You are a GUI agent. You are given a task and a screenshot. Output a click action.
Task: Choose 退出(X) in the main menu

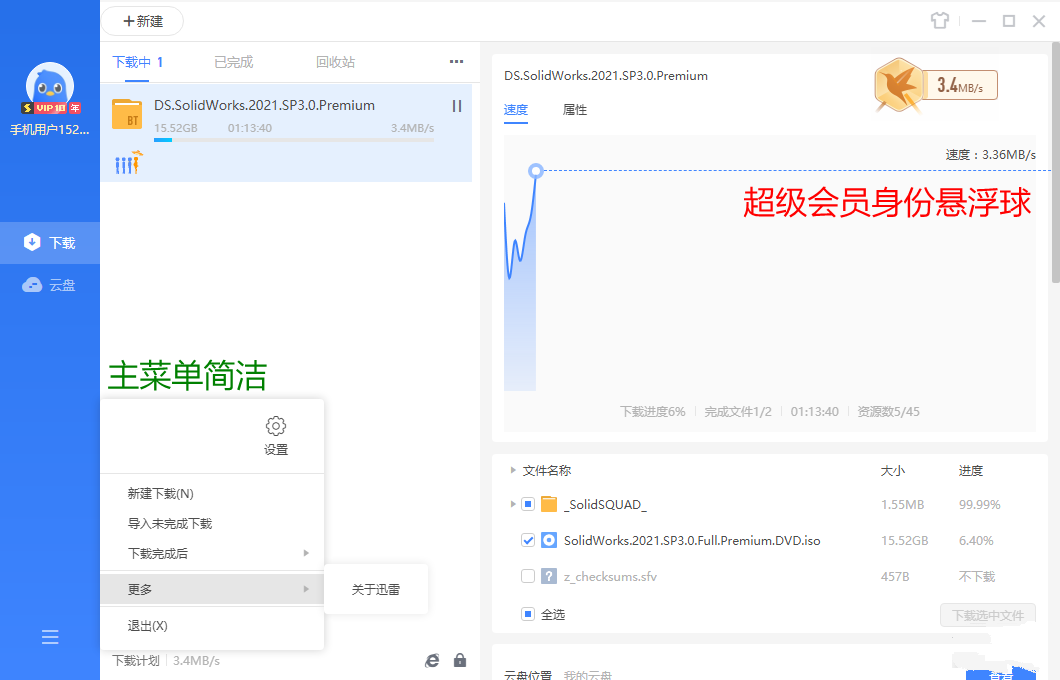coord(147,626)
